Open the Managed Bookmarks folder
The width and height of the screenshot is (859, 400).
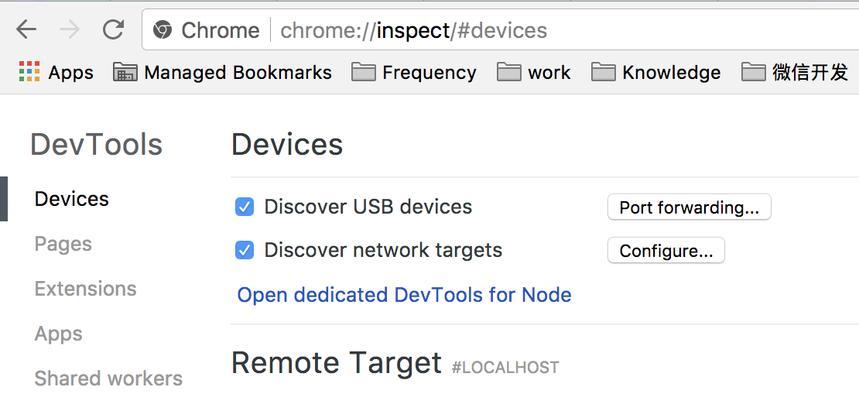click(x=222, y=72)
